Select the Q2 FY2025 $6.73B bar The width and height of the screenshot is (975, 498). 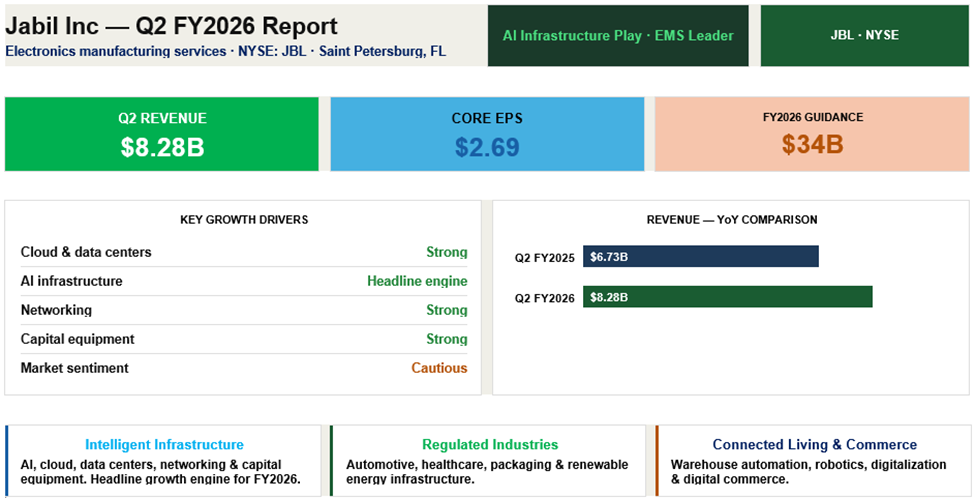(x=700, y=257)
